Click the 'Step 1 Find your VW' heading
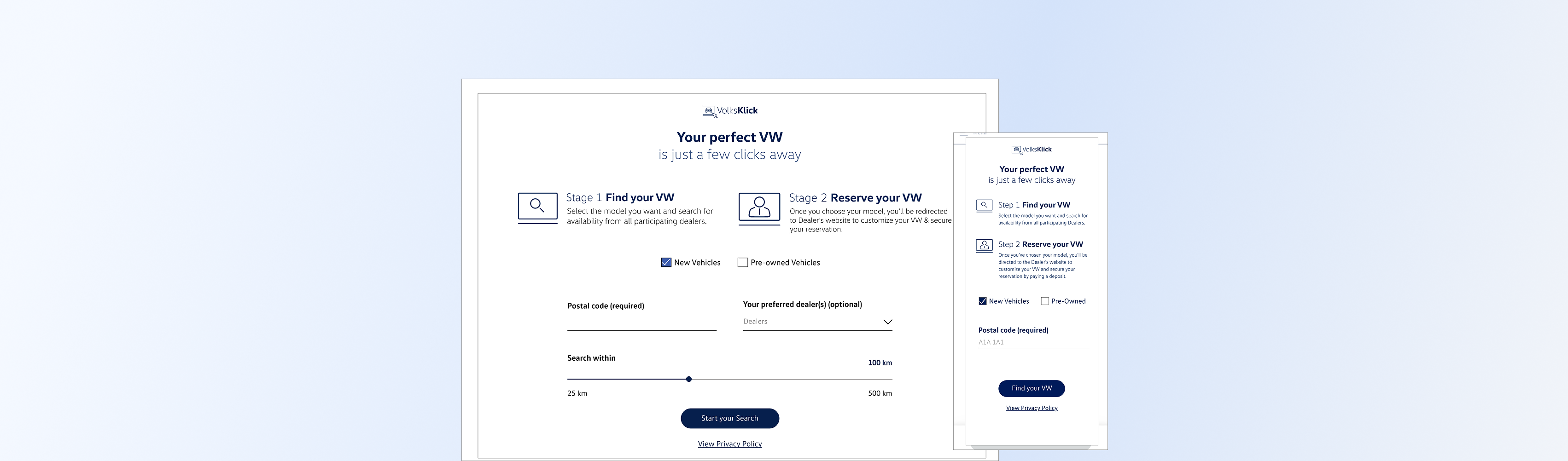 tap(1034, 205)
